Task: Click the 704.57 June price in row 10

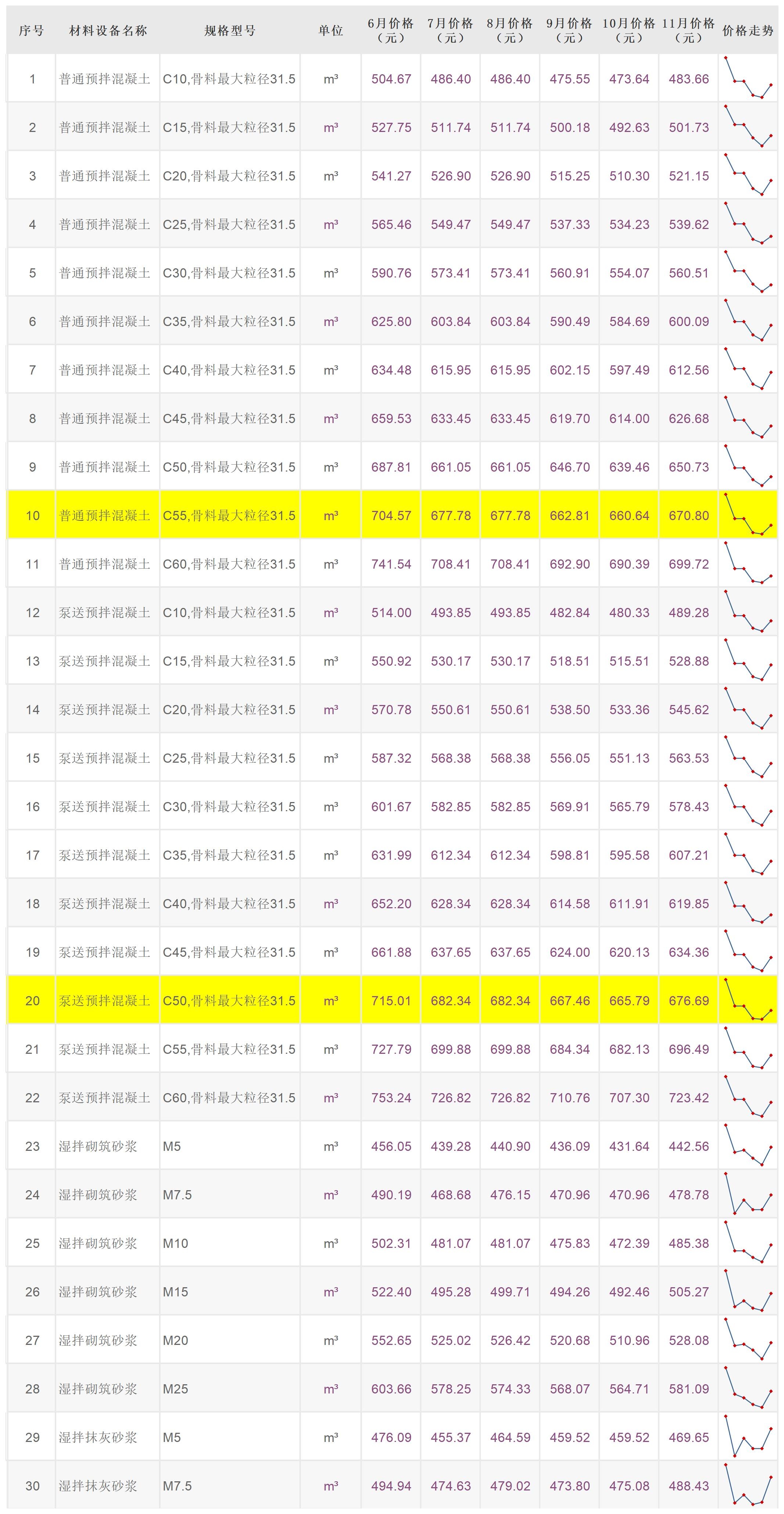Action: [x=391, y=515]
